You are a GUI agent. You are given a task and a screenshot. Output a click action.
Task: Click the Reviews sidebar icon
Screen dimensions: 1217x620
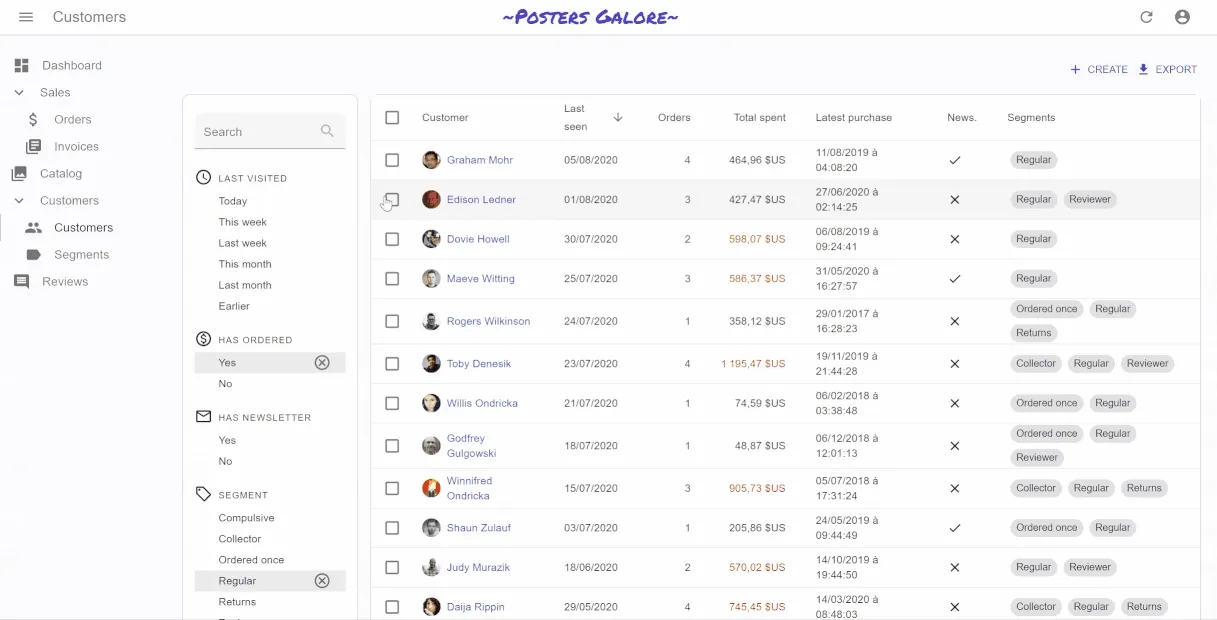(x=21, y=281)
